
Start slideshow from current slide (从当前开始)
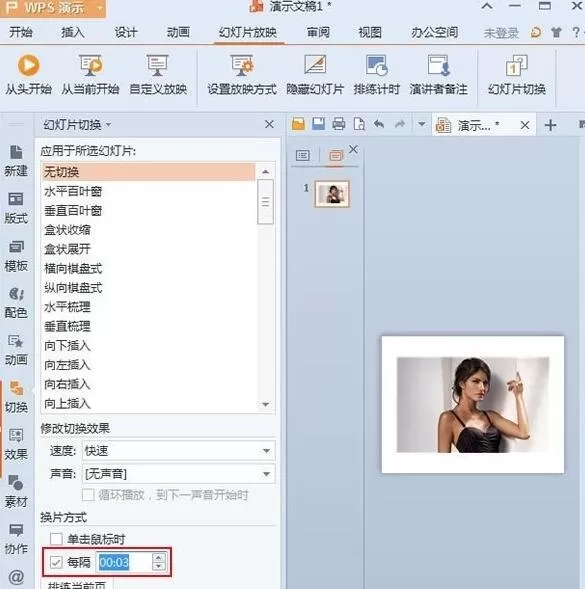tap(90, 74)
